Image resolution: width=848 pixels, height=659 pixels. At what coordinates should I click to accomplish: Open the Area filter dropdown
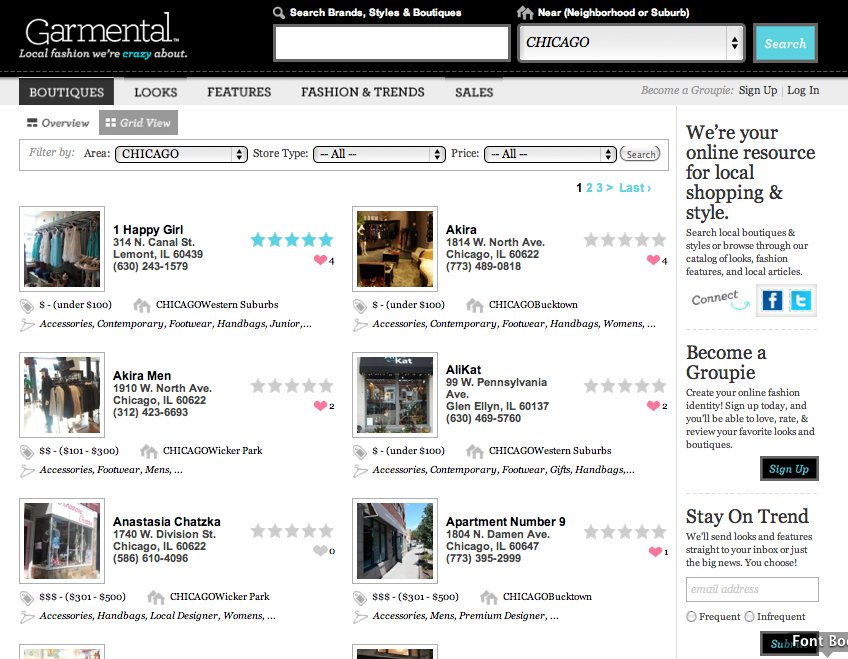181,154
